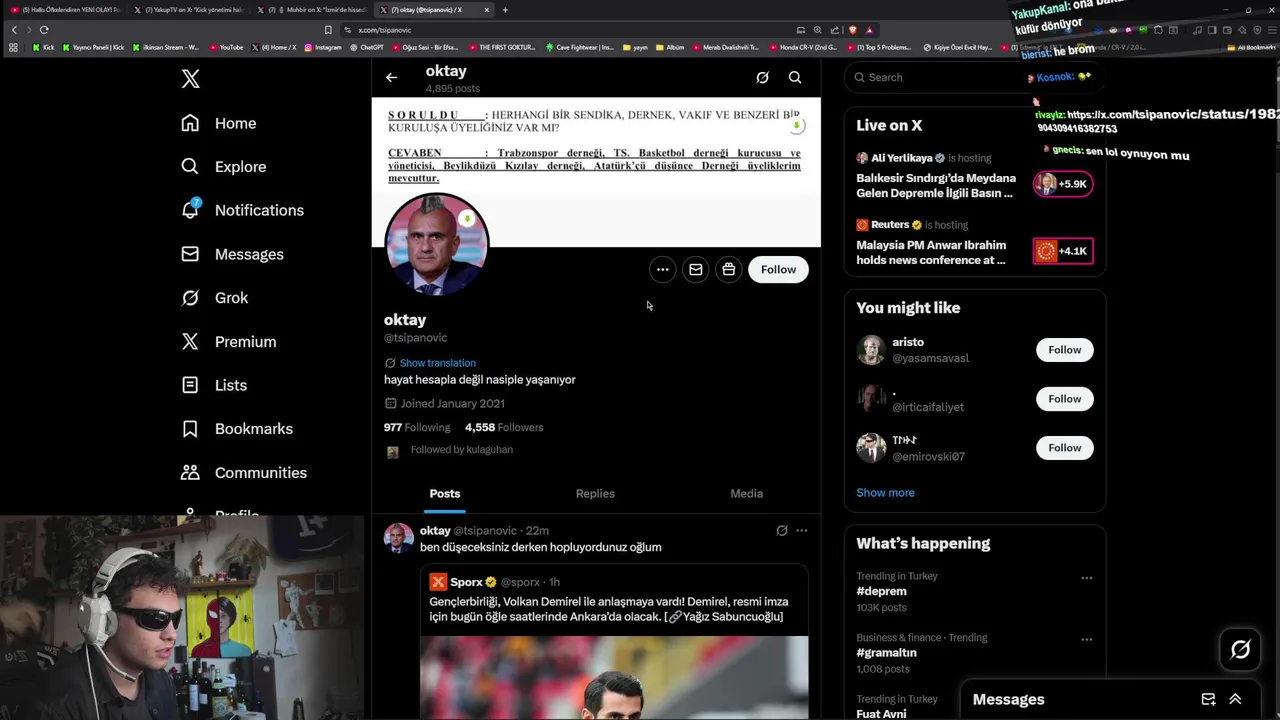1280x720 pixels.
Task: Open the Bookmarks icon in sidebar
Action: (x=190, y=428)
